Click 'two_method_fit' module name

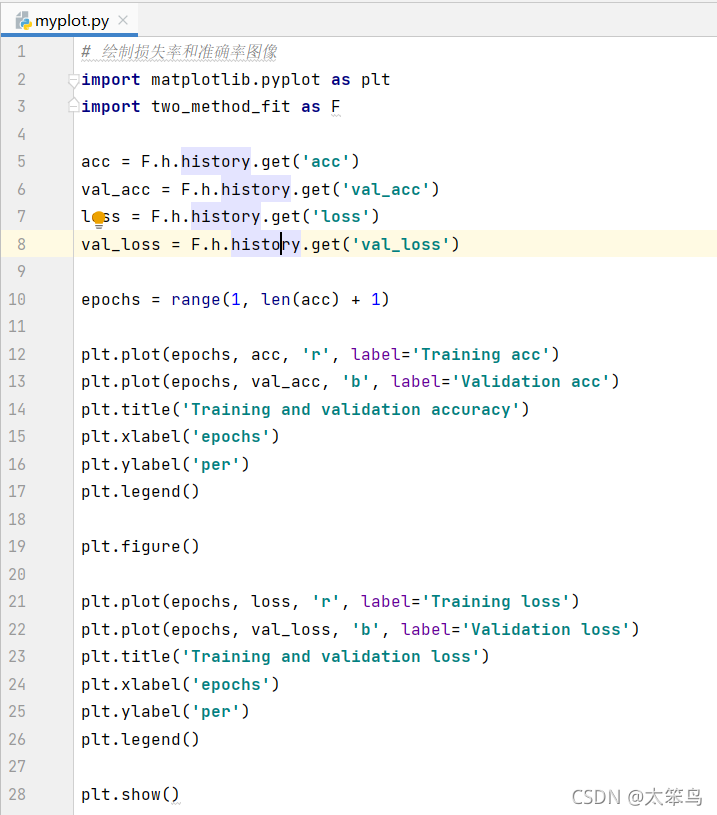click(220, 107)
